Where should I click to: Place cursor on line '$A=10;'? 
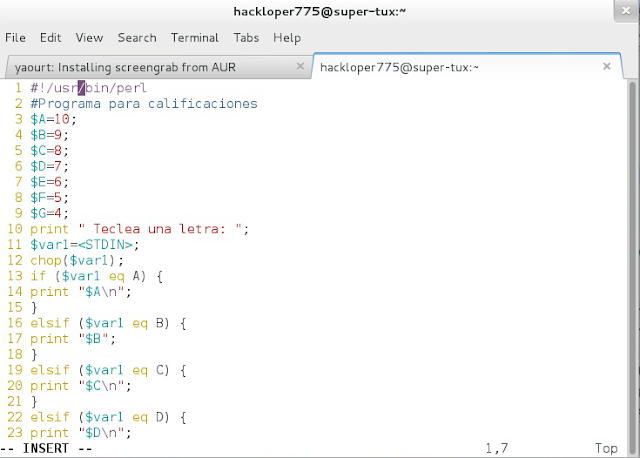[x=53, y=119]
